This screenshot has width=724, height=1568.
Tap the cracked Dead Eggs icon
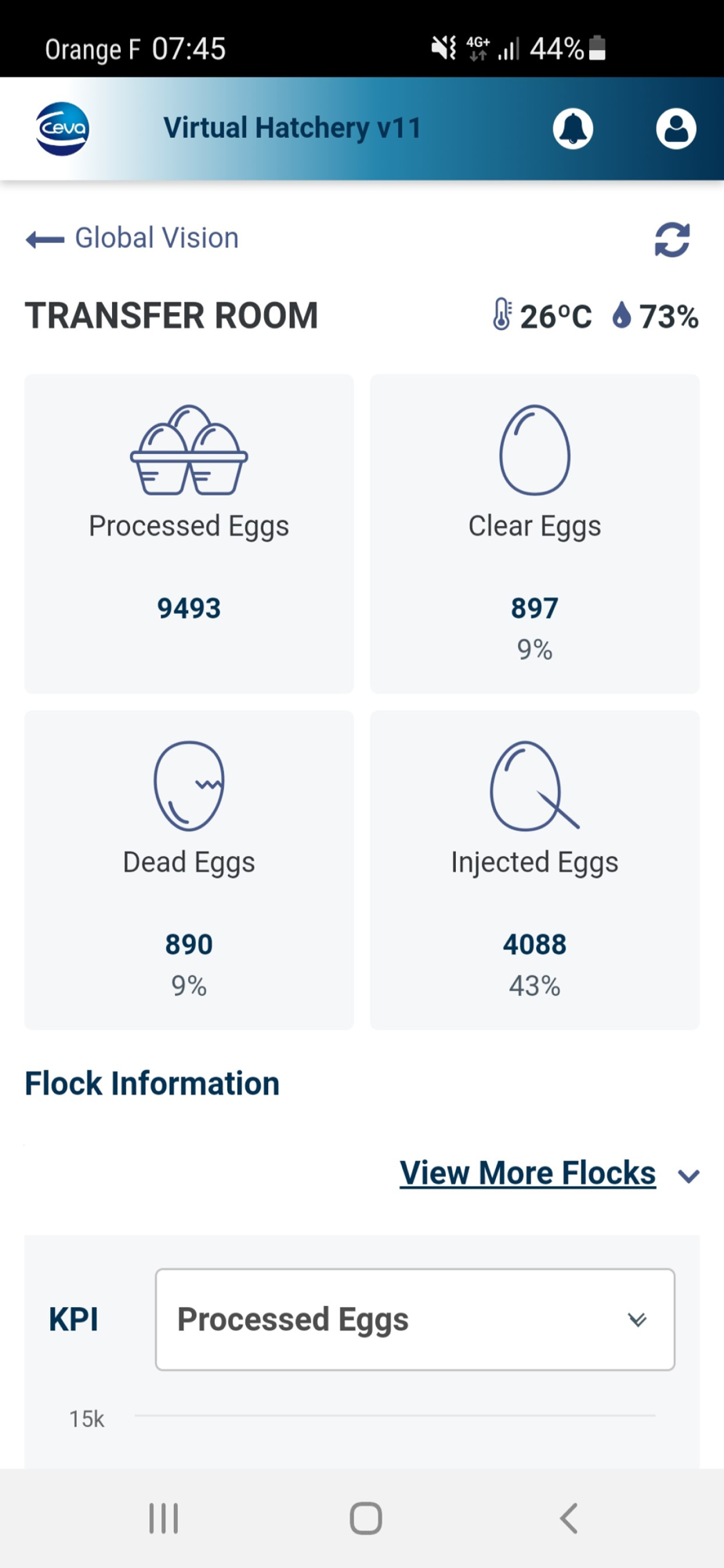click(x=189, y=786)
